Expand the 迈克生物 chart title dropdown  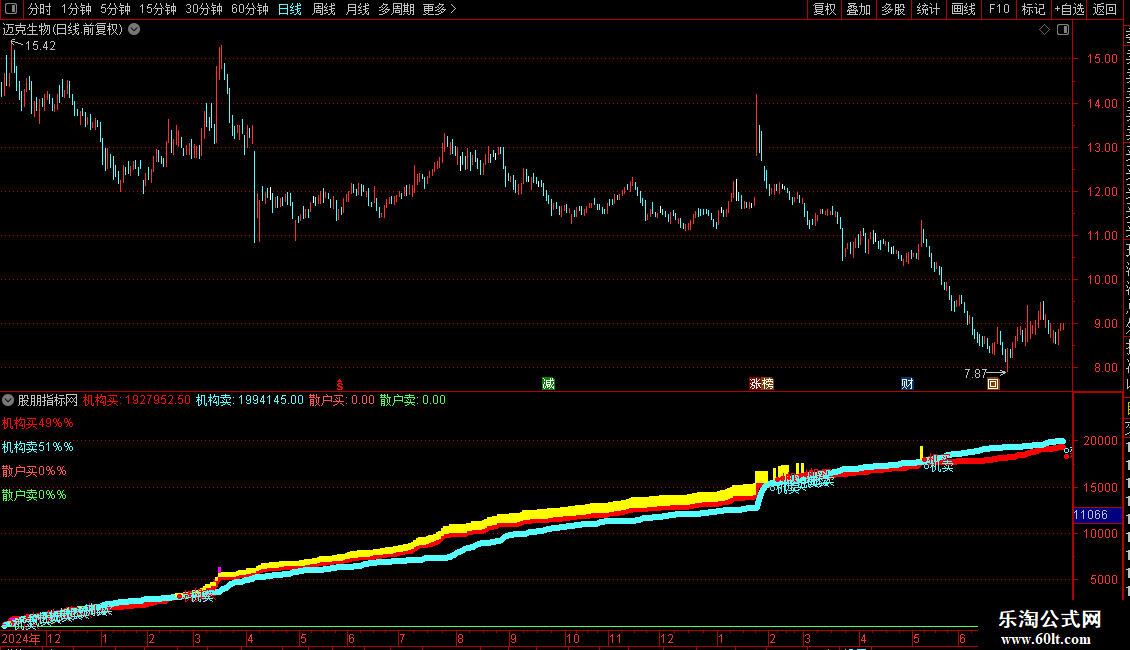coord(134,30)
